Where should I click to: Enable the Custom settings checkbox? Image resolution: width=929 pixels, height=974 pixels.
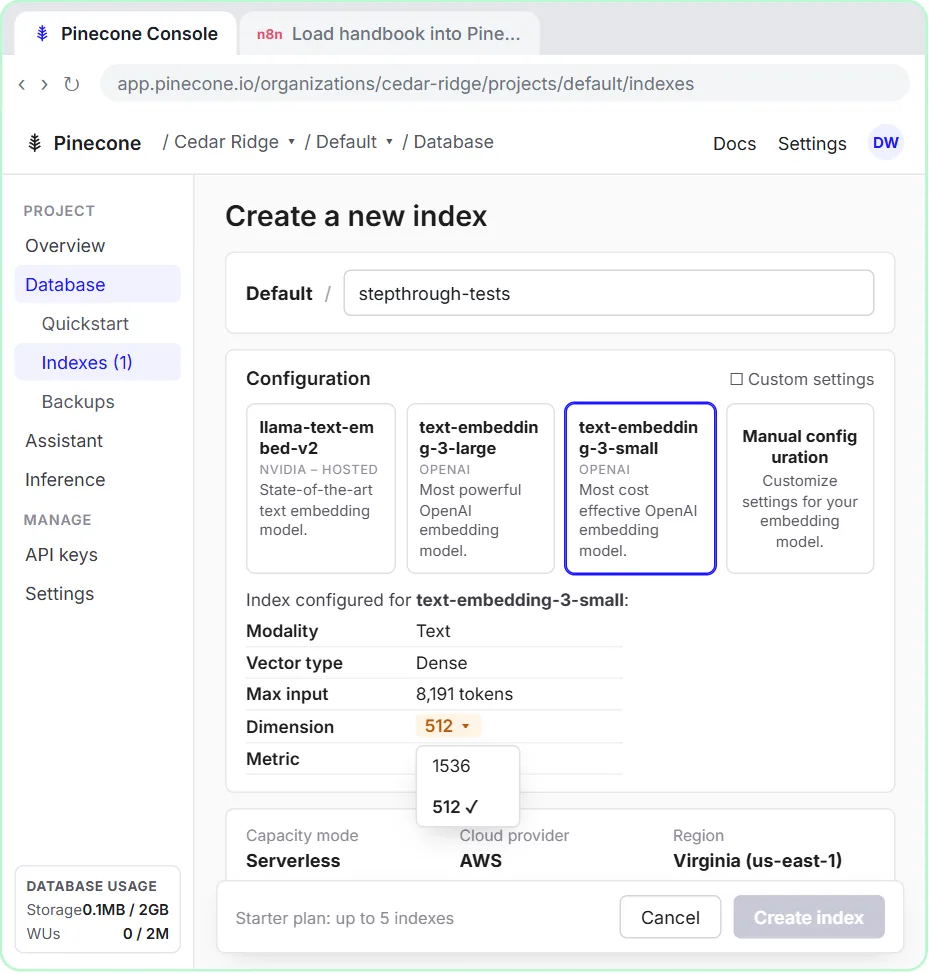[736, 379]
